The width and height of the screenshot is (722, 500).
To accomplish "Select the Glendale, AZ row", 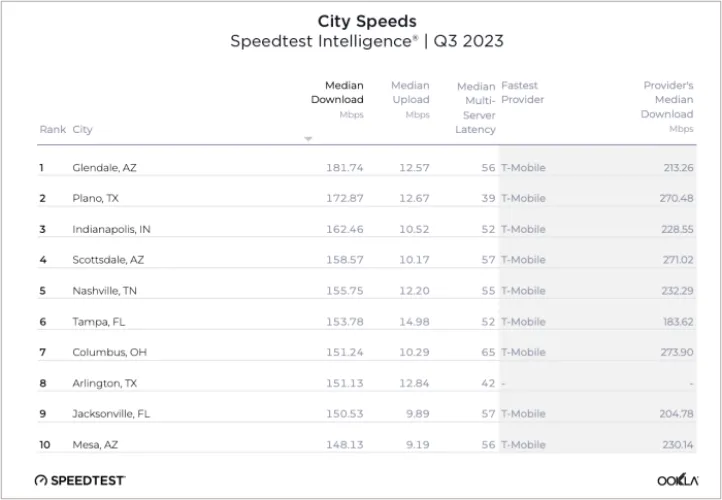I will pyautogui.click(x=104, y=167).
